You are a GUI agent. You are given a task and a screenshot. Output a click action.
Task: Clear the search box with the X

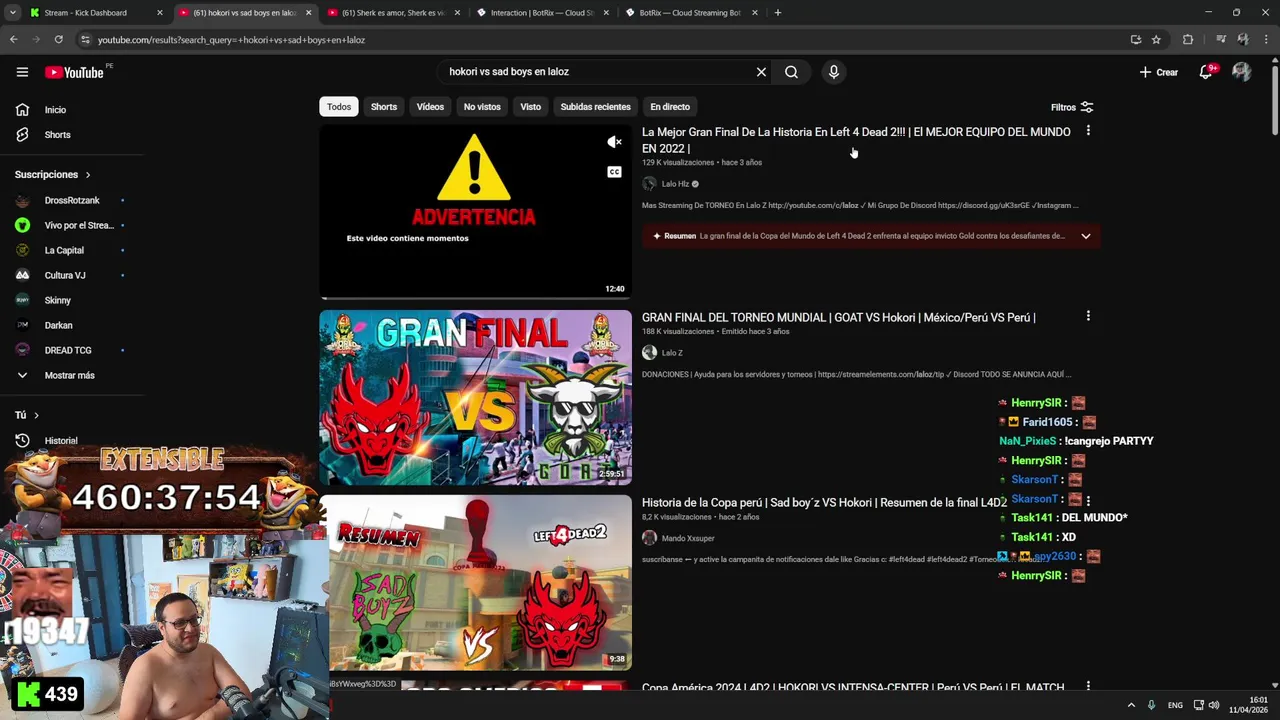coord(761,72)
